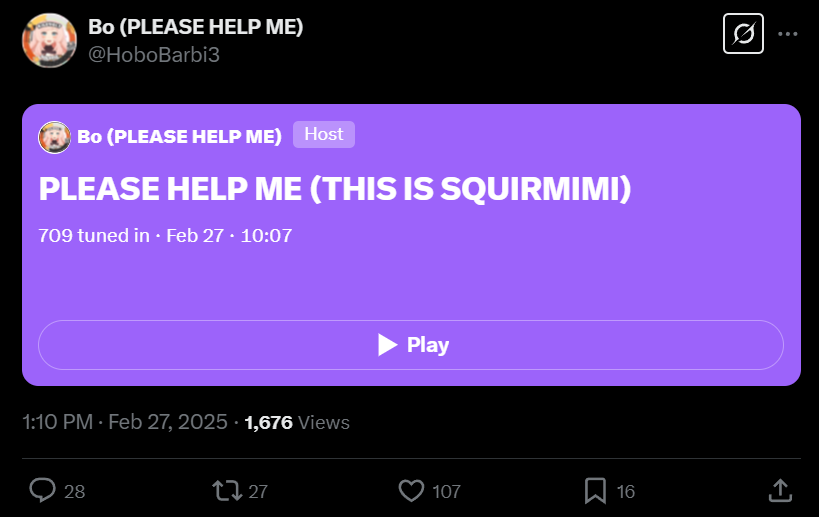Open the @HoboBarbi3 handle link

coord(154,55)
